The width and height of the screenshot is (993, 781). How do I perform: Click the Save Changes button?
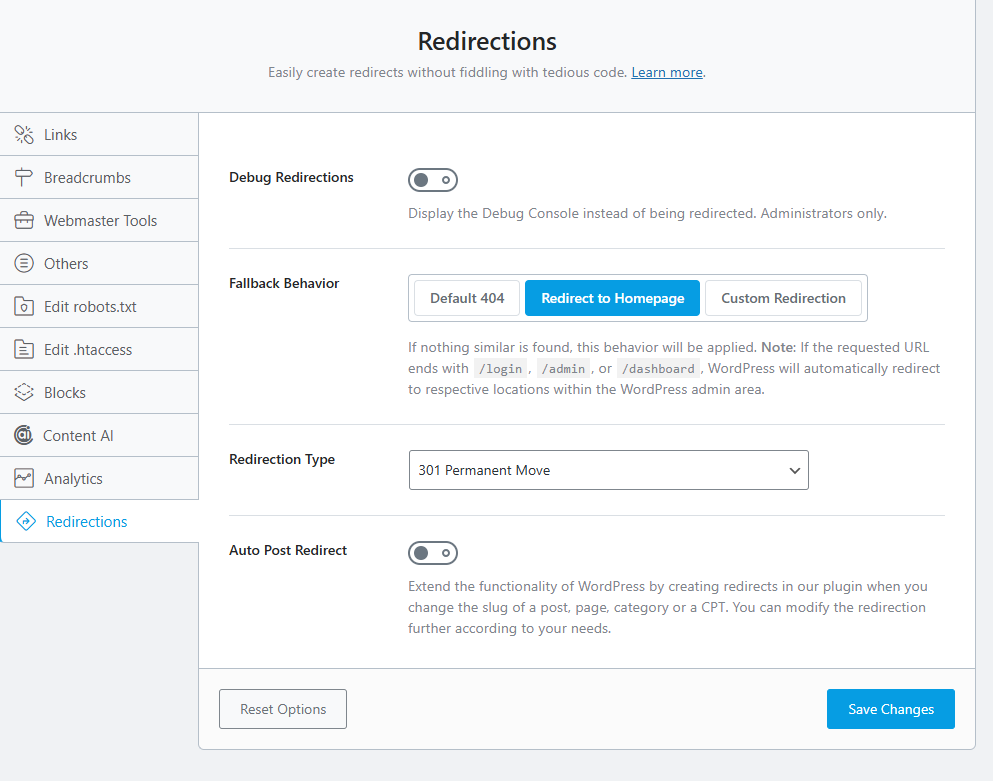(x=890, y=709)
